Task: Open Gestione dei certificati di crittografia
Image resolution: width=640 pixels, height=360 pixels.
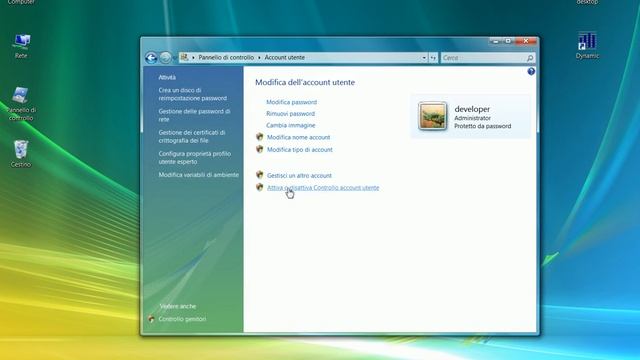Action: coord(192,137)
